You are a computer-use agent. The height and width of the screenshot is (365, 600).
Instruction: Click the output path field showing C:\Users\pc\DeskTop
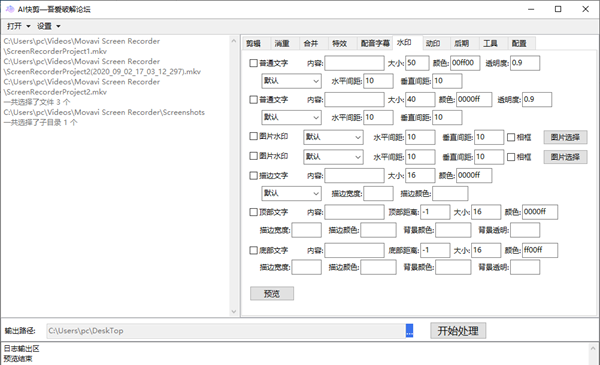pyautogui.click(x=226, y=331)
